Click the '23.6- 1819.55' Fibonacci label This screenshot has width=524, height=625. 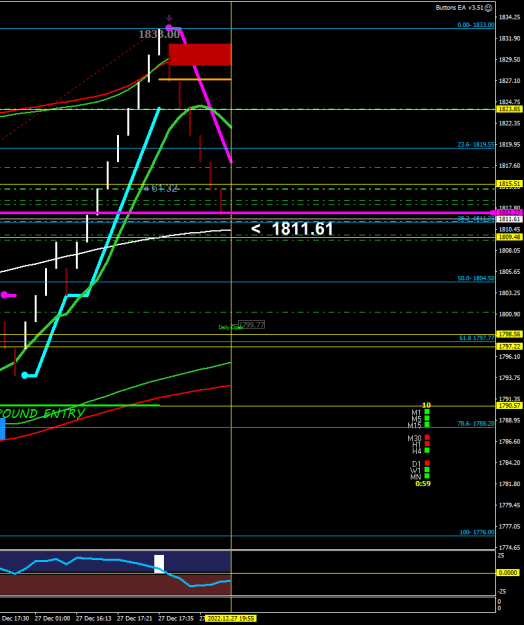coord(476,145)
